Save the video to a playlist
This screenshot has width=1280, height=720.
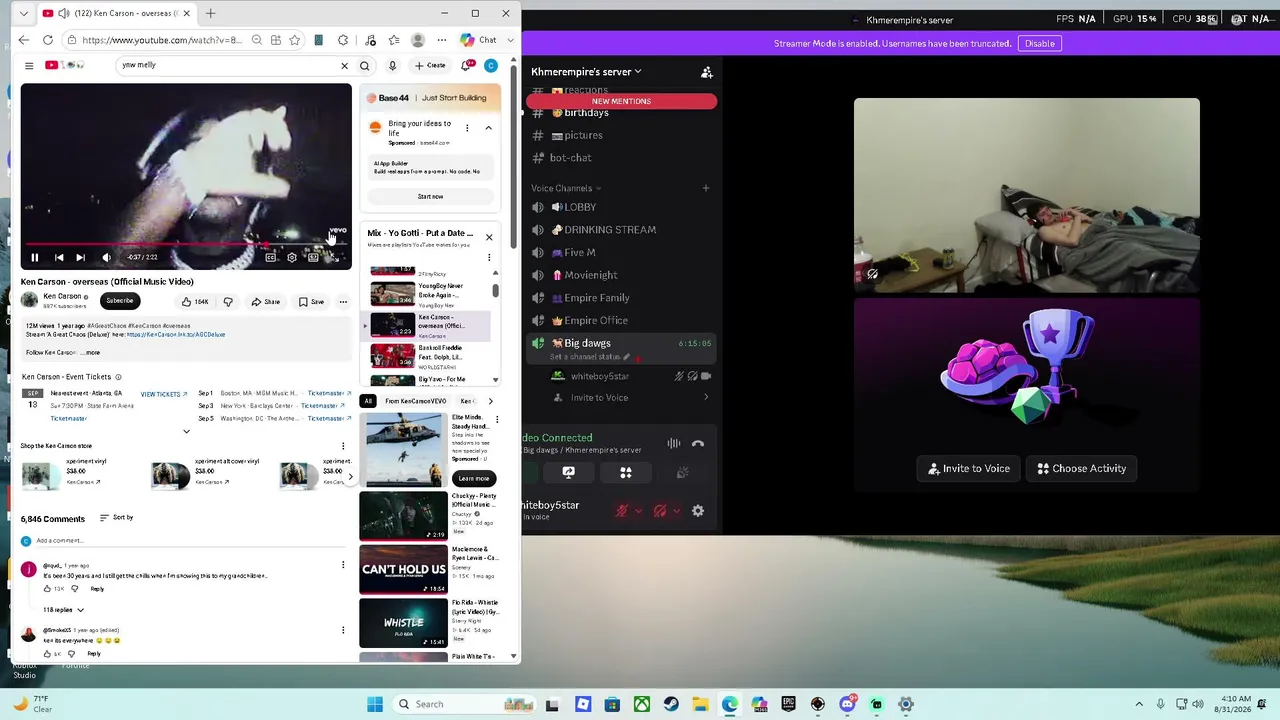(x=311, y=302)
